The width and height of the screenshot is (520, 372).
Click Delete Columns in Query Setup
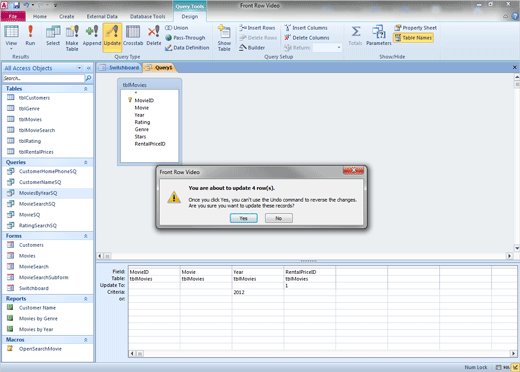point(307,38)
